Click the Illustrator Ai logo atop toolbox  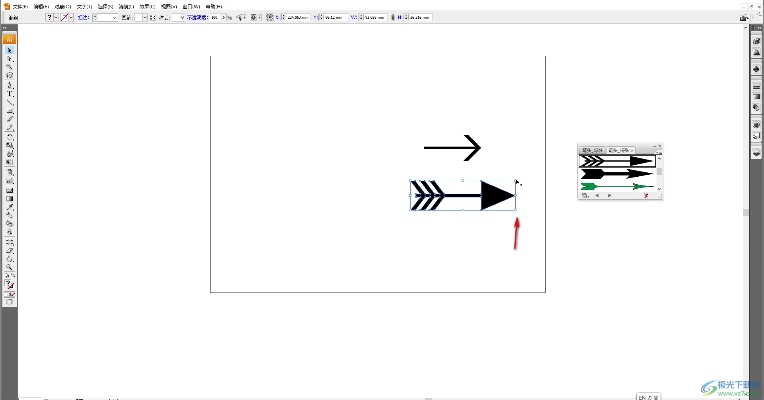click(9, 39)
